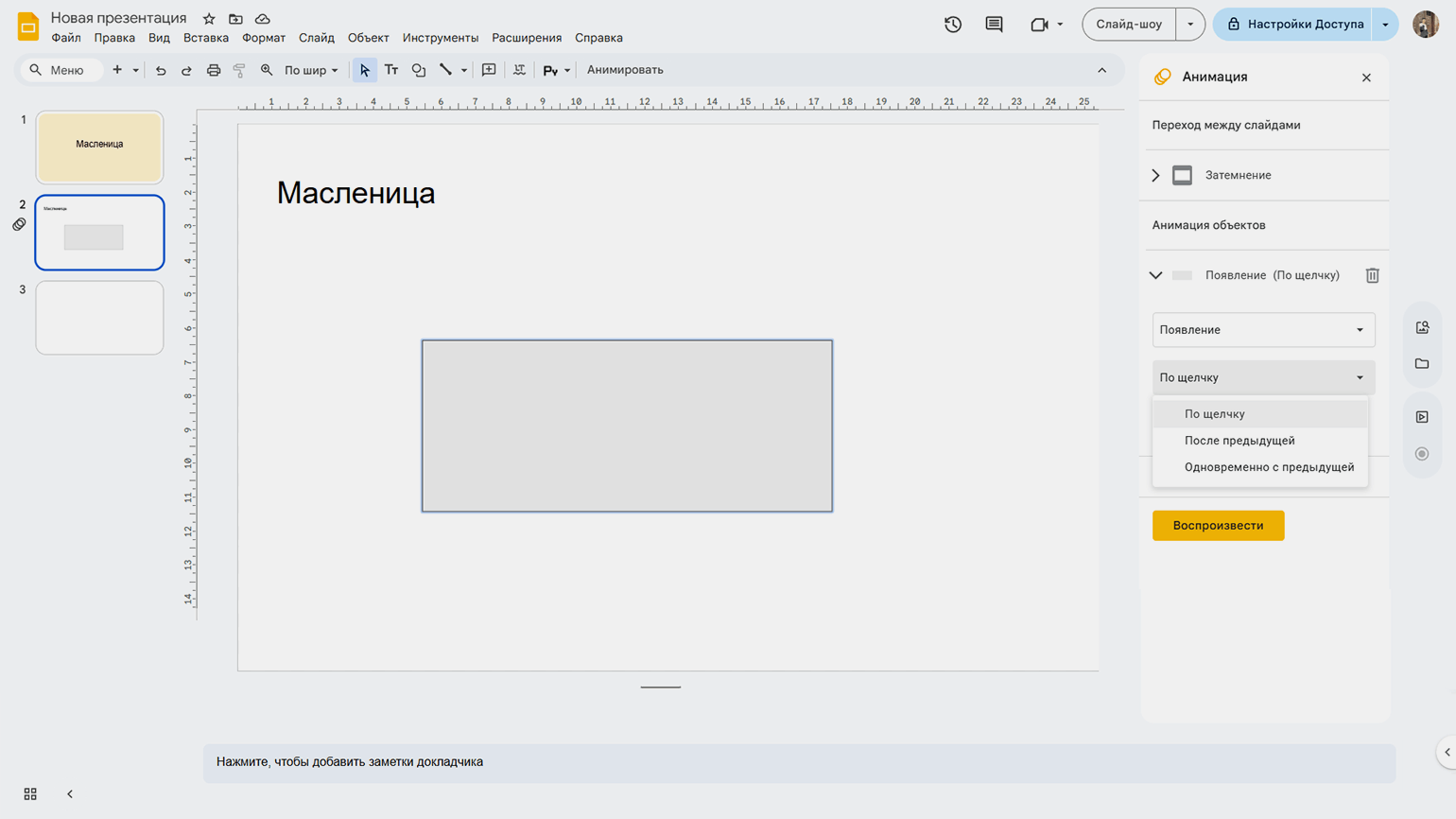This screenshot has height=819, width=1456.
Task: Click the print icon
Action: [214, 70]
